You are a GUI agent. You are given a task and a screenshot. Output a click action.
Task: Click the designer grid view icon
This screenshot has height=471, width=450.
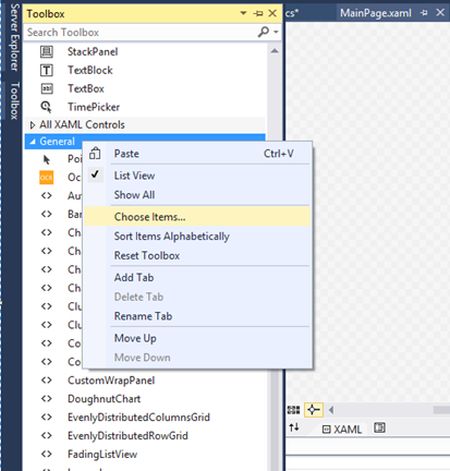click(294, 410)
